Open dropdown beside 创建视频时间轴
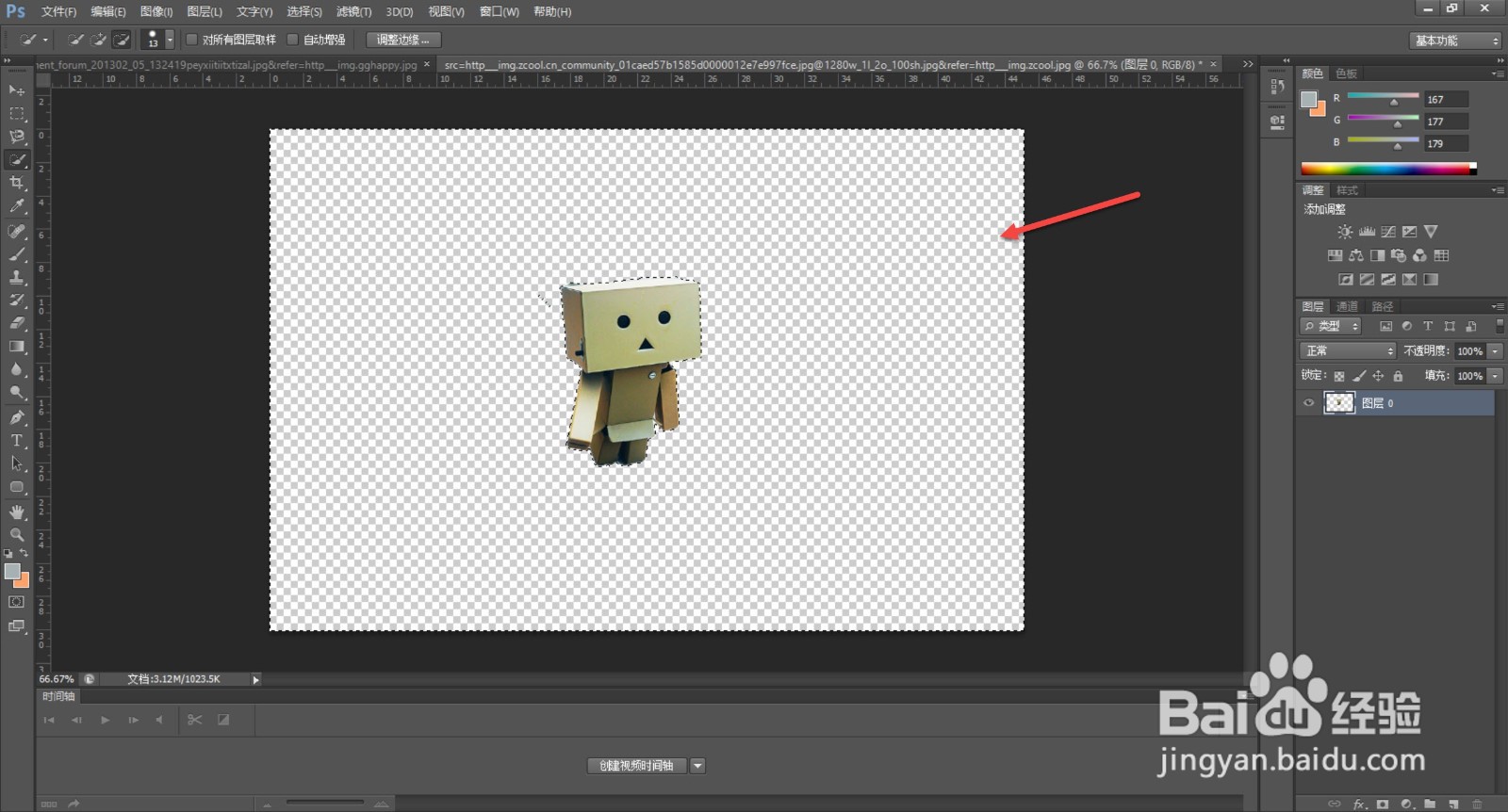This screenshot has width=1508, height=812. [x=697, y=766]
